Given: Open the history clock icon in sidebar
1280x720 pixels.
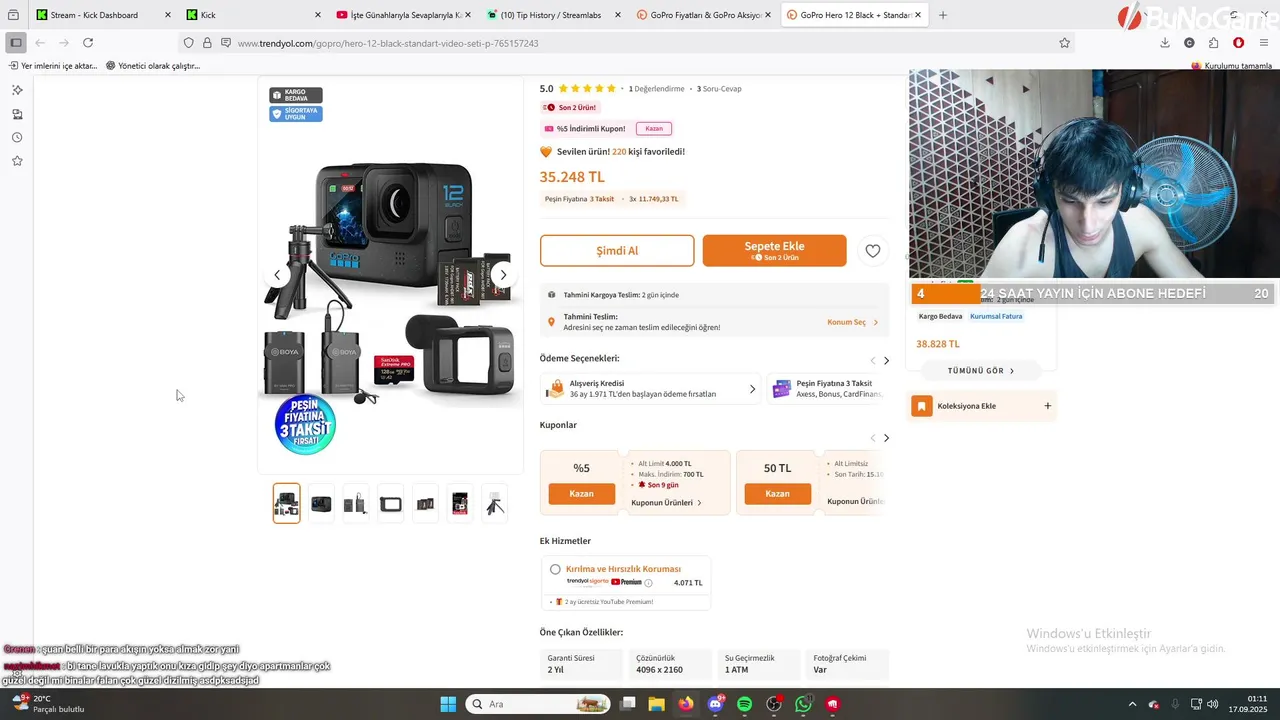Looking at the screenshot, I should click(17, 137).
